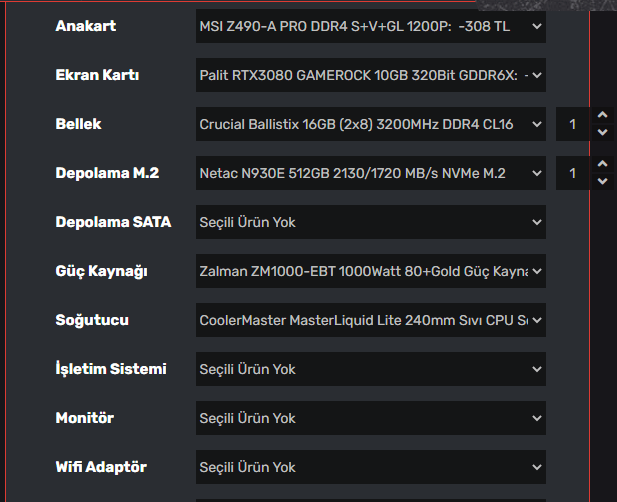Screen dimensions: 617x502
Task: Click the Monitör label
Action: (x=85, y=418)
